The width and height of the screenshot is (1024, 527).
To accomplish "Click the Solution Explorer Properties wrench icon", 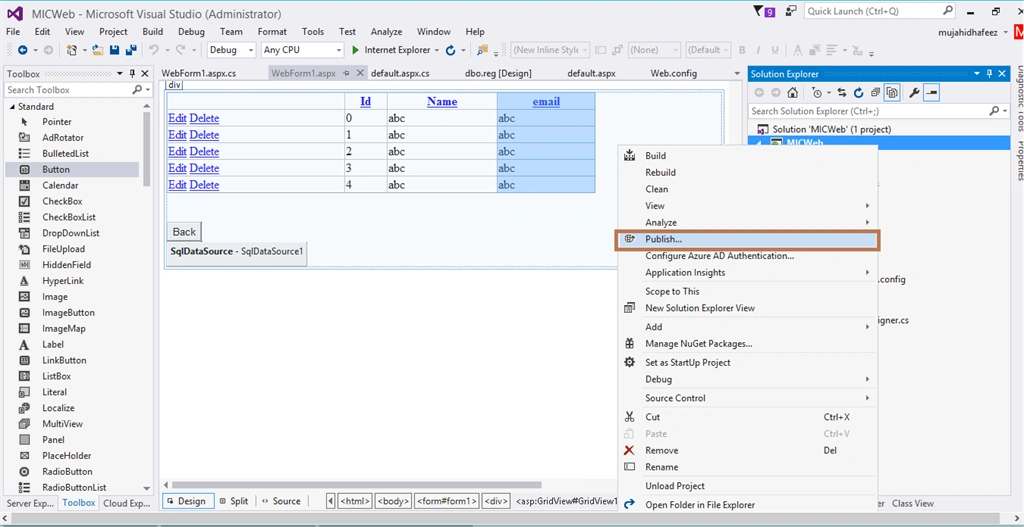I will [x=914, y=93].
